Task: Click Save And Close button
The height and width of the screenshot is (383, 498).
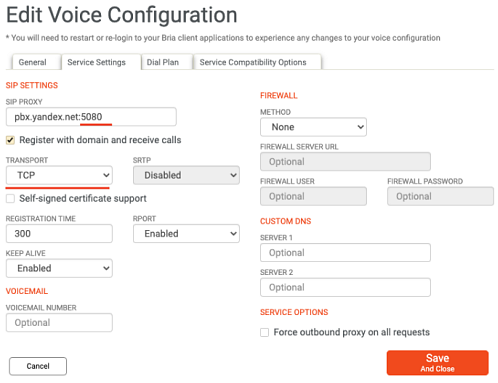Action: click(x=438, y=363)
